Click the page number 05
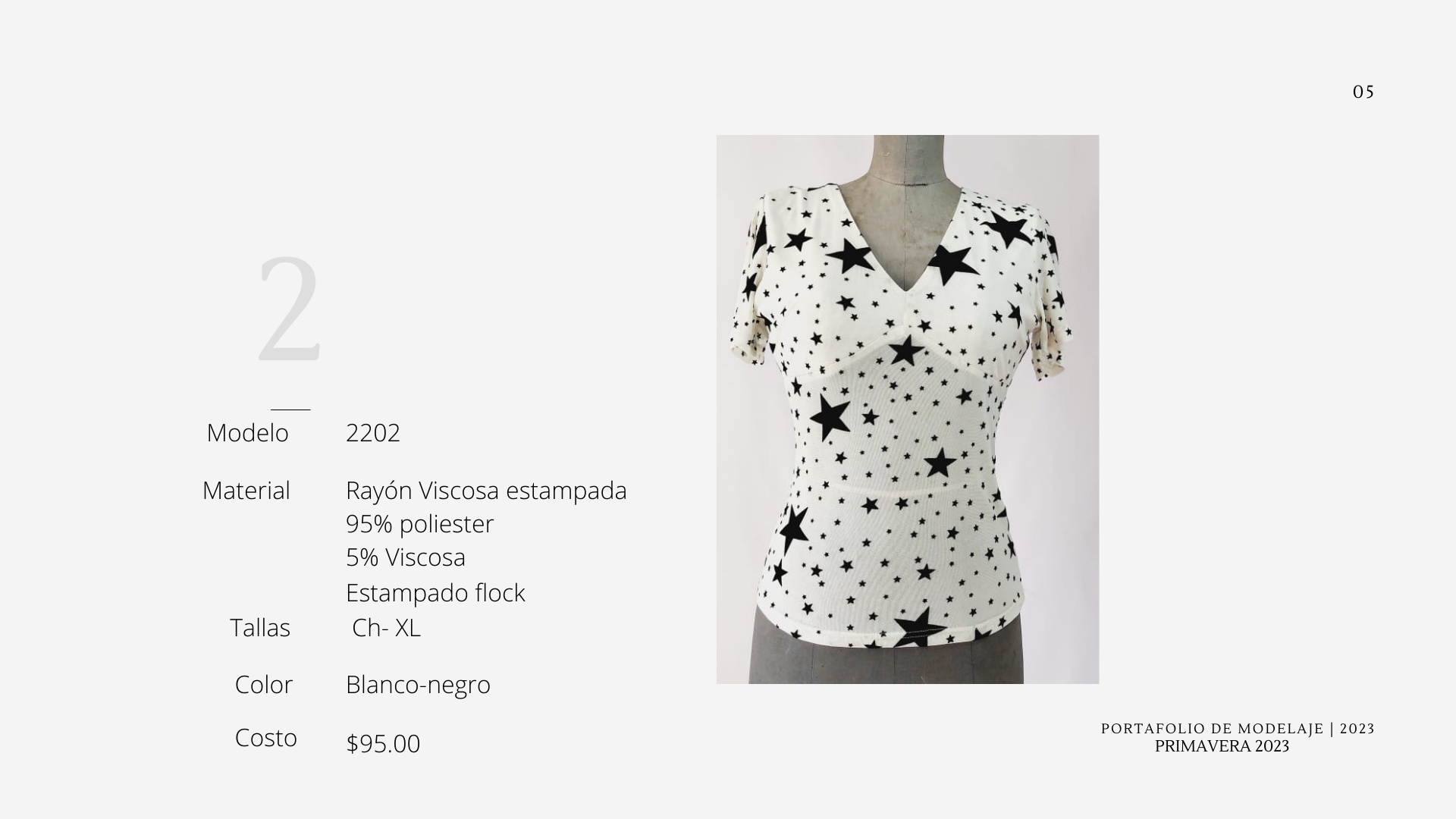 pyautogui.click(x=1363, y=93)
